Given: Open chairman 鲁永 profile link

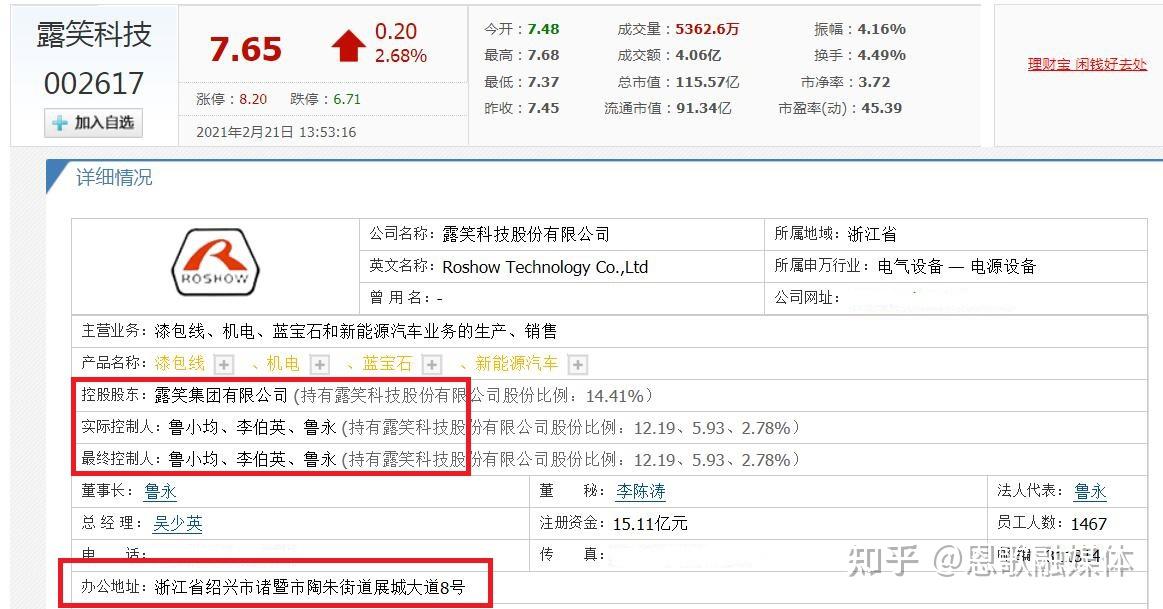Looking at the screenshot, I should (x=160, y=491).
